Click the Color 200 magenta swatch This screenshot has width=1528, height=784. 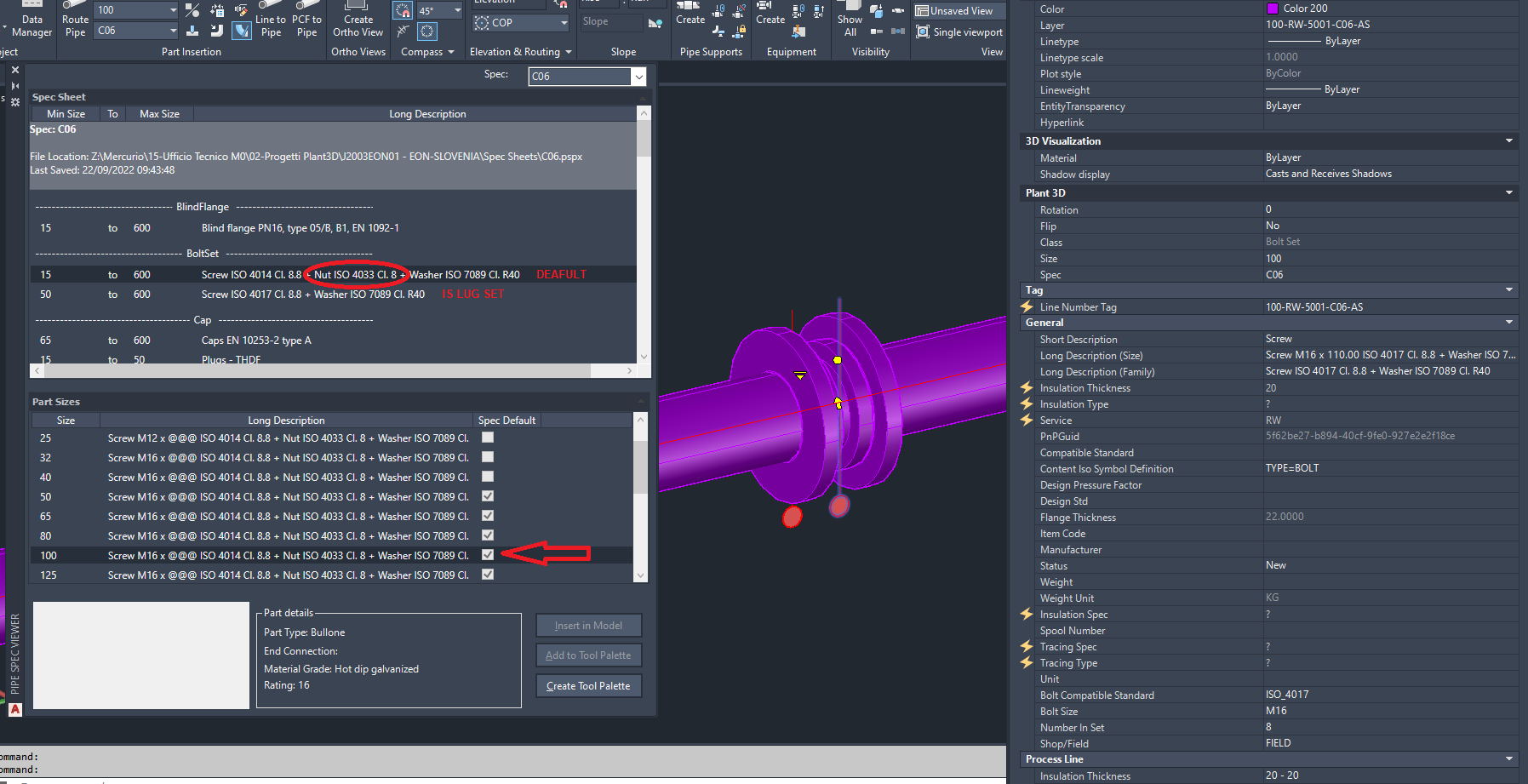coord(1273,8)
